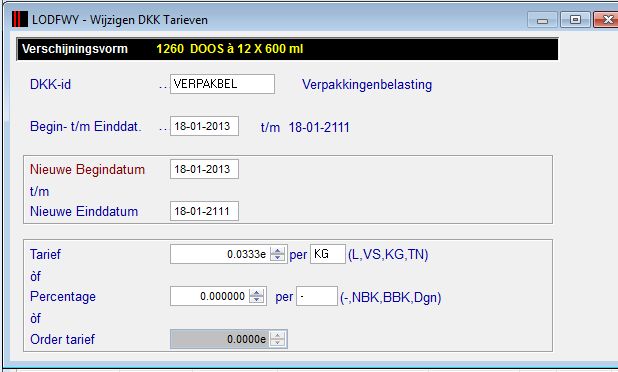The height and width of the screenshot is (372, 618).
Task: Click the Order tarief down spinner arrow
Action: pyautogui.click(x=277, y=343)
